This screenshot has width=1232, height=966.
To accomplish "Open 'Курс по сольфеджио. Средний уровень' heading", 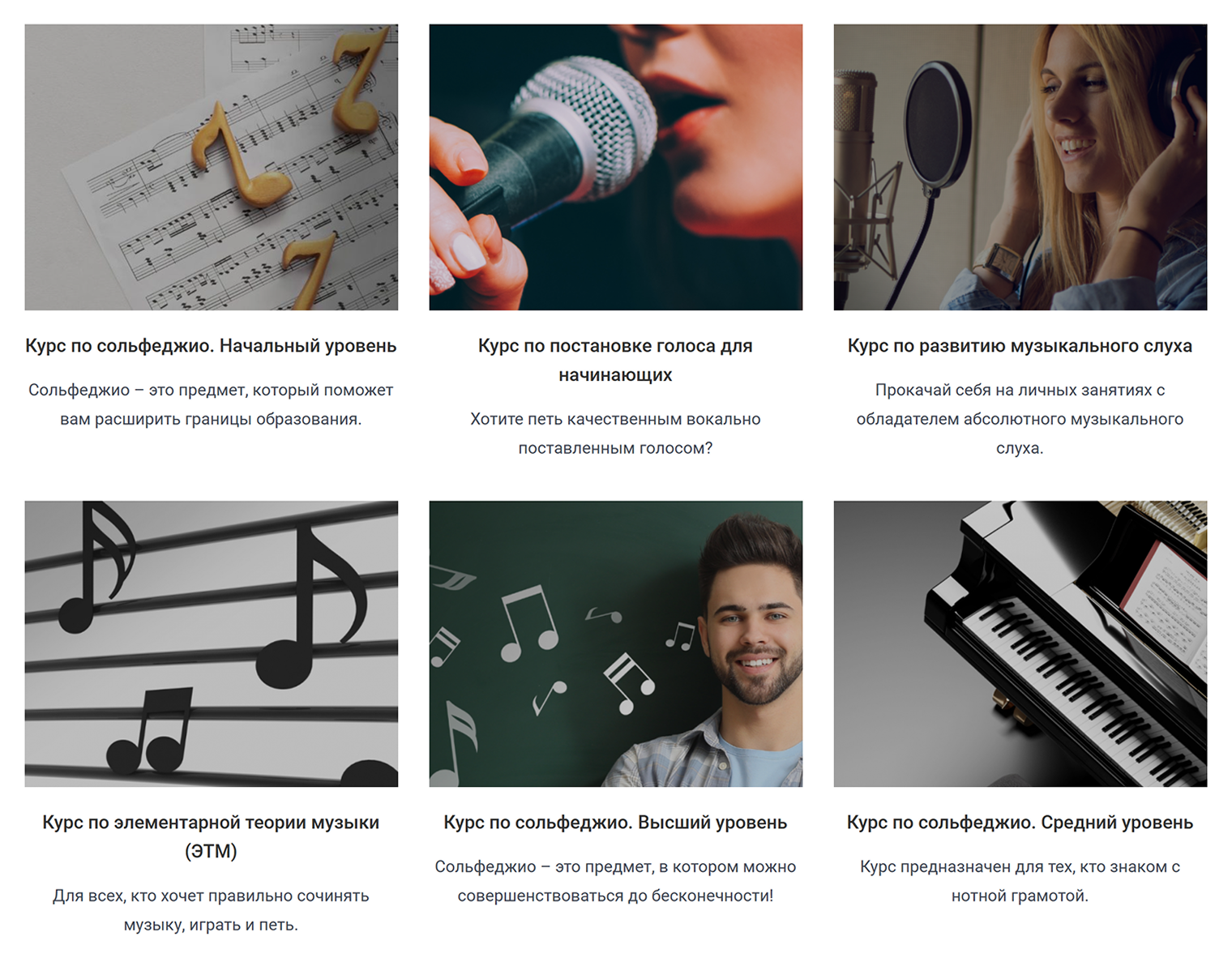I will click(1020, 823).
